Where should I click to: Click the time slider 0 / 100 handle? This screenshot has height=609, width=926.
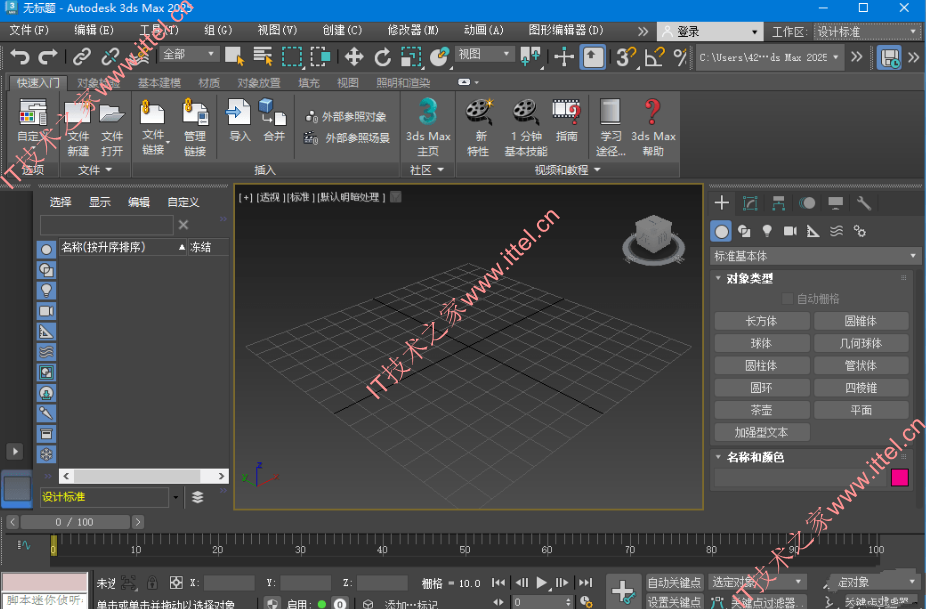(75, 522)
